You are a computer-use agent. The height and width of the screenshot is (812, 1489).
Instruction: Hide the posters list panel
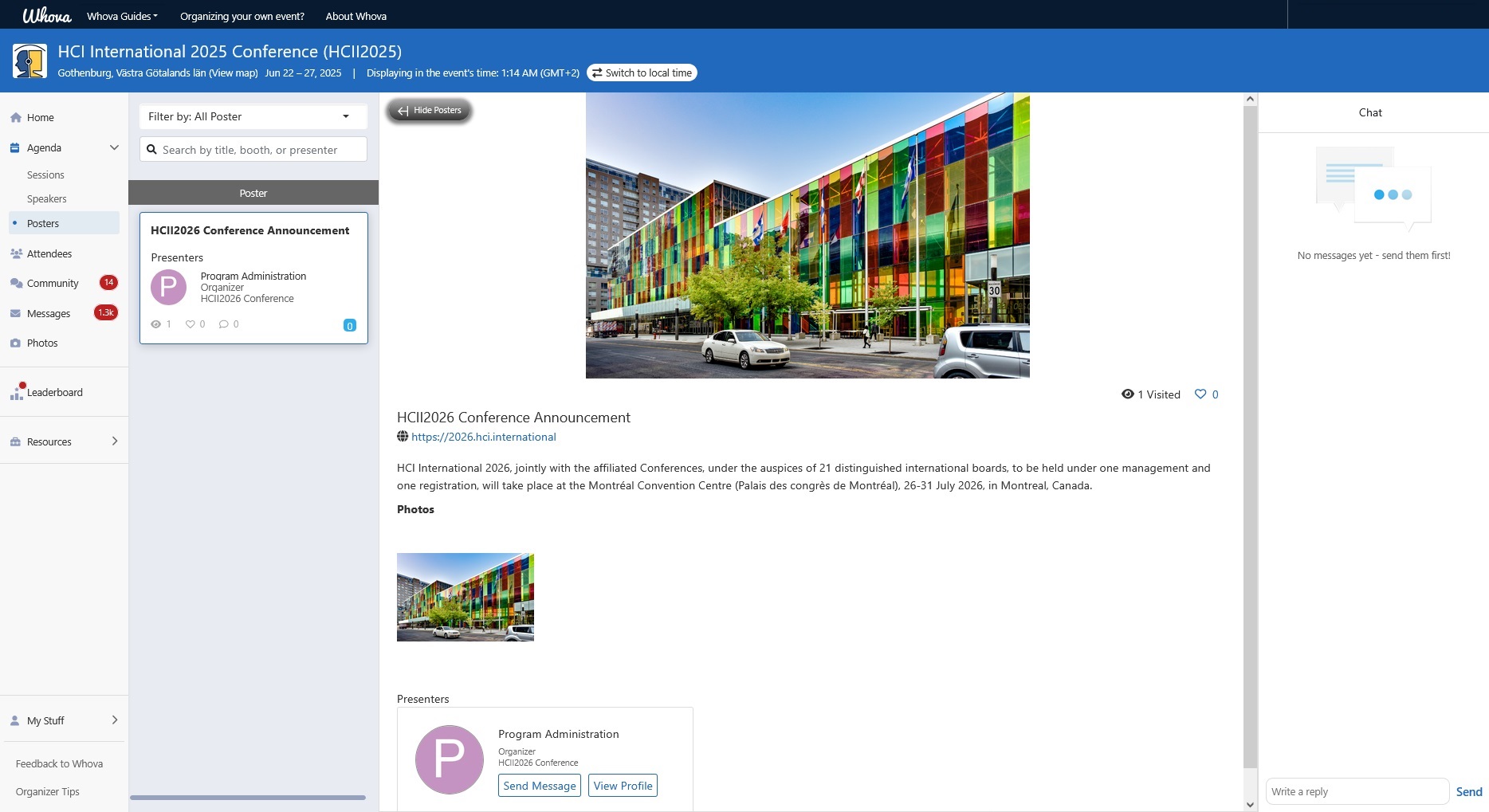pyautogui.click(x=430, y=111)
